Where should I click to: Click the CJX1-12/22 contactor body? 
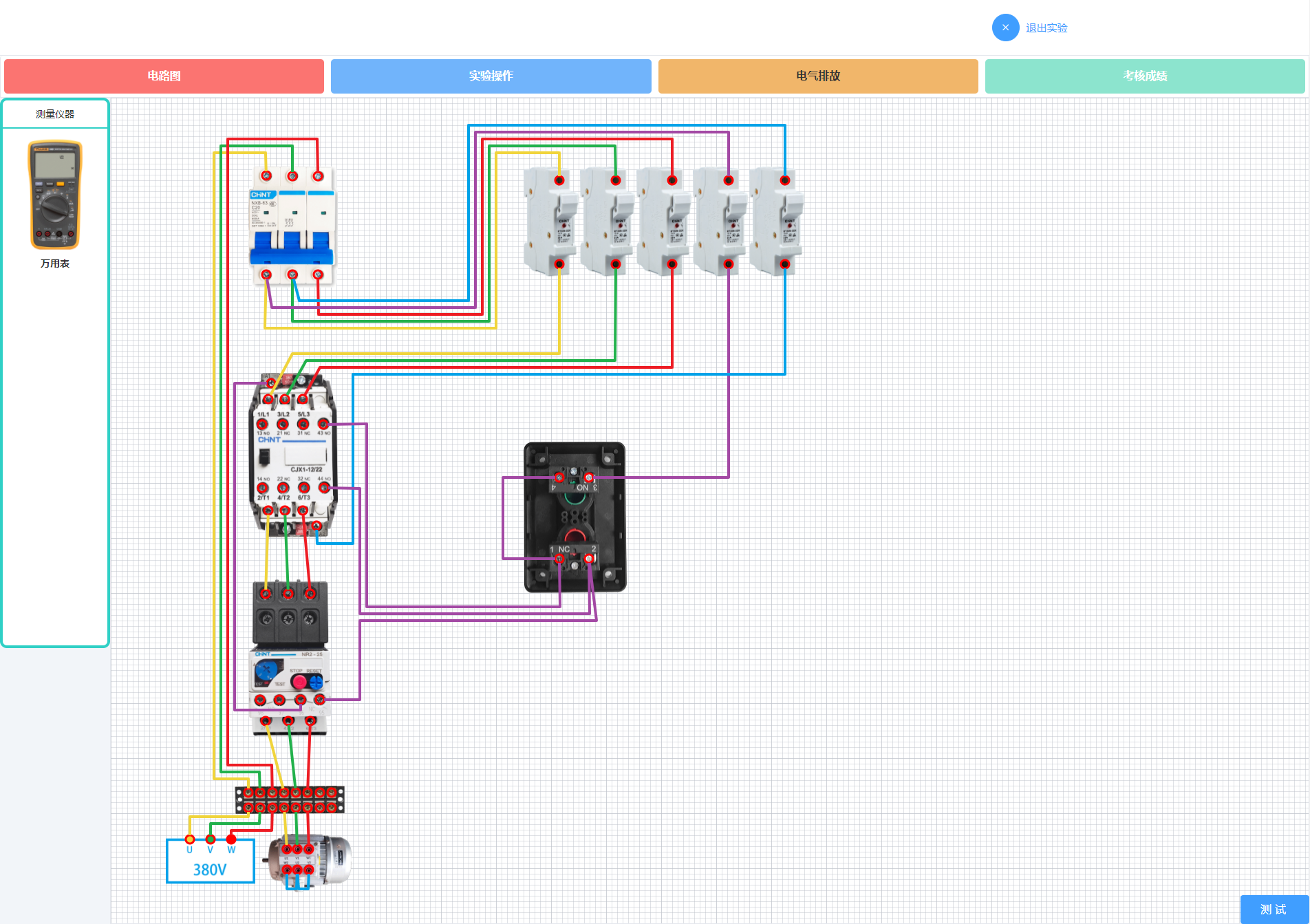coord(293,455)
